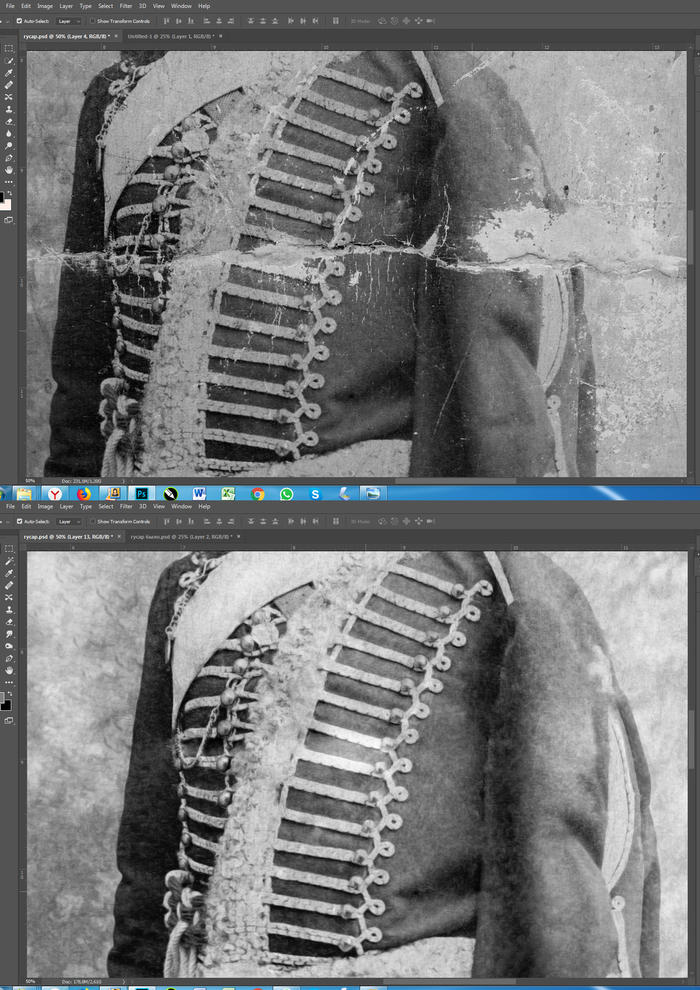
Task: Select Rectangular Marquee tool in top window
Action: [9, 48]
